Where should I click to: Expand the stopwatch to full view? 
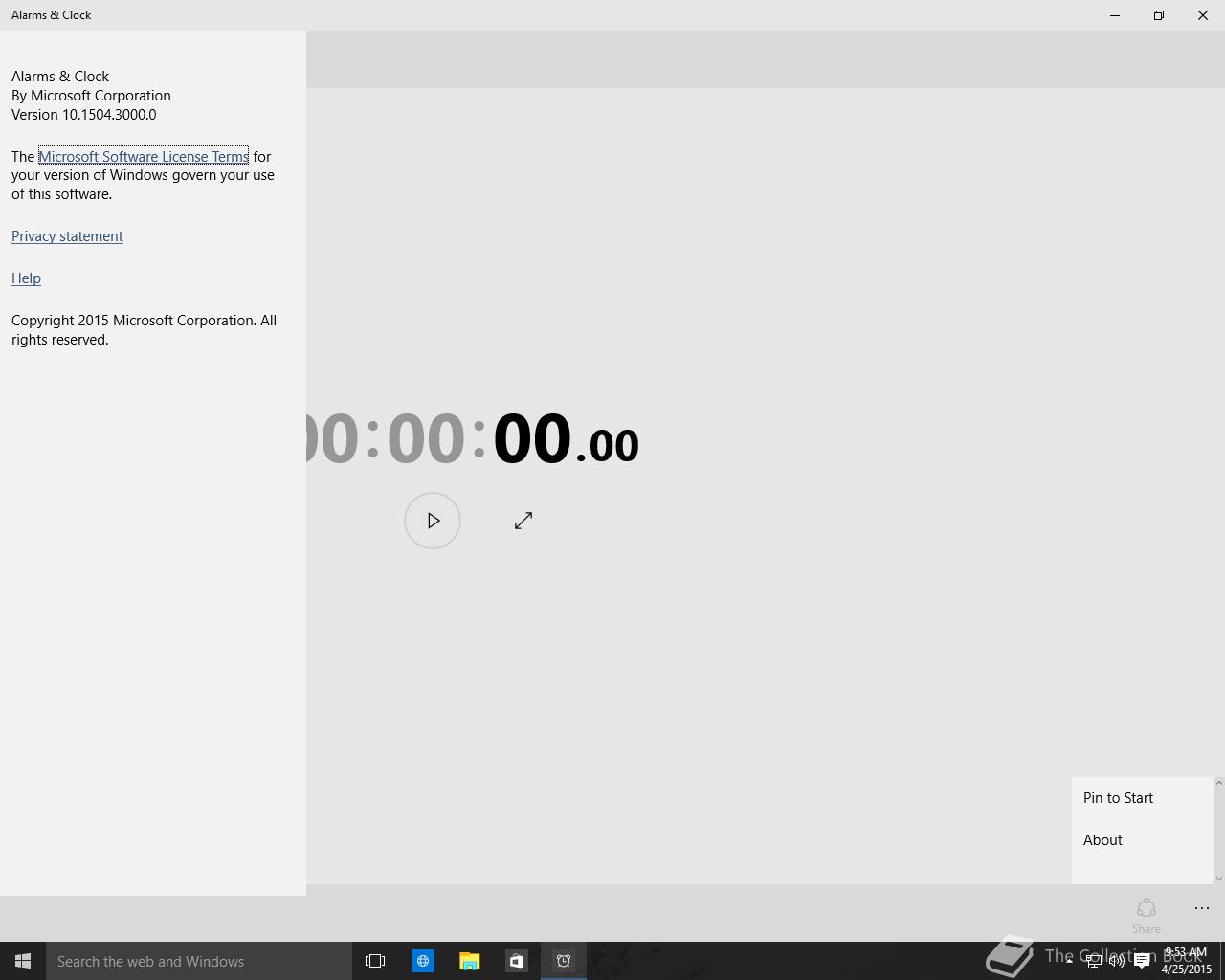tap(523, 521)
